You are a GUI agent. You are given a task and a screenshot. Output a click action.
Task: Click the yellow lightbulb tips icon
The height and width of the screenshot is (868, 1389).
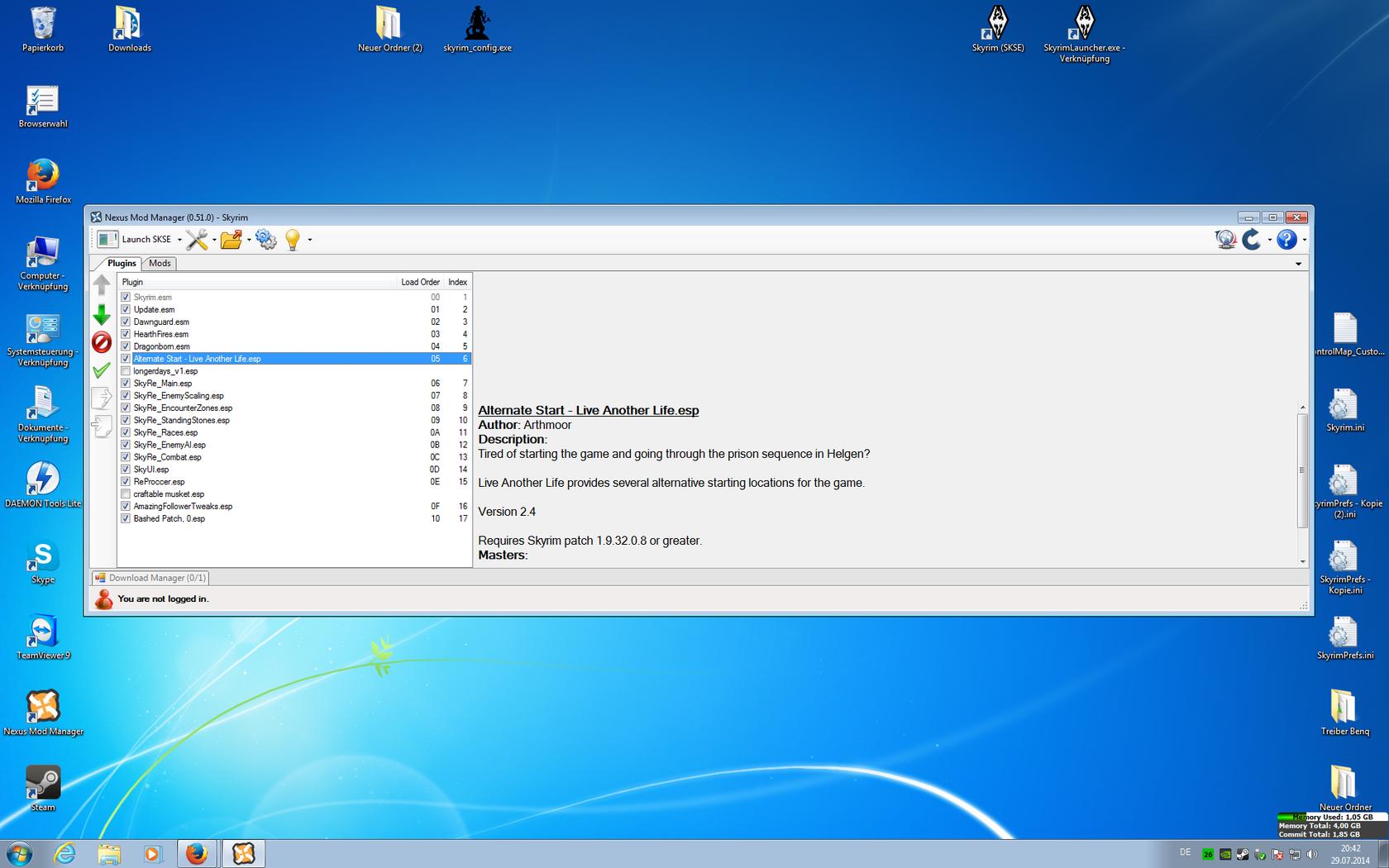[x=292, y=240]
